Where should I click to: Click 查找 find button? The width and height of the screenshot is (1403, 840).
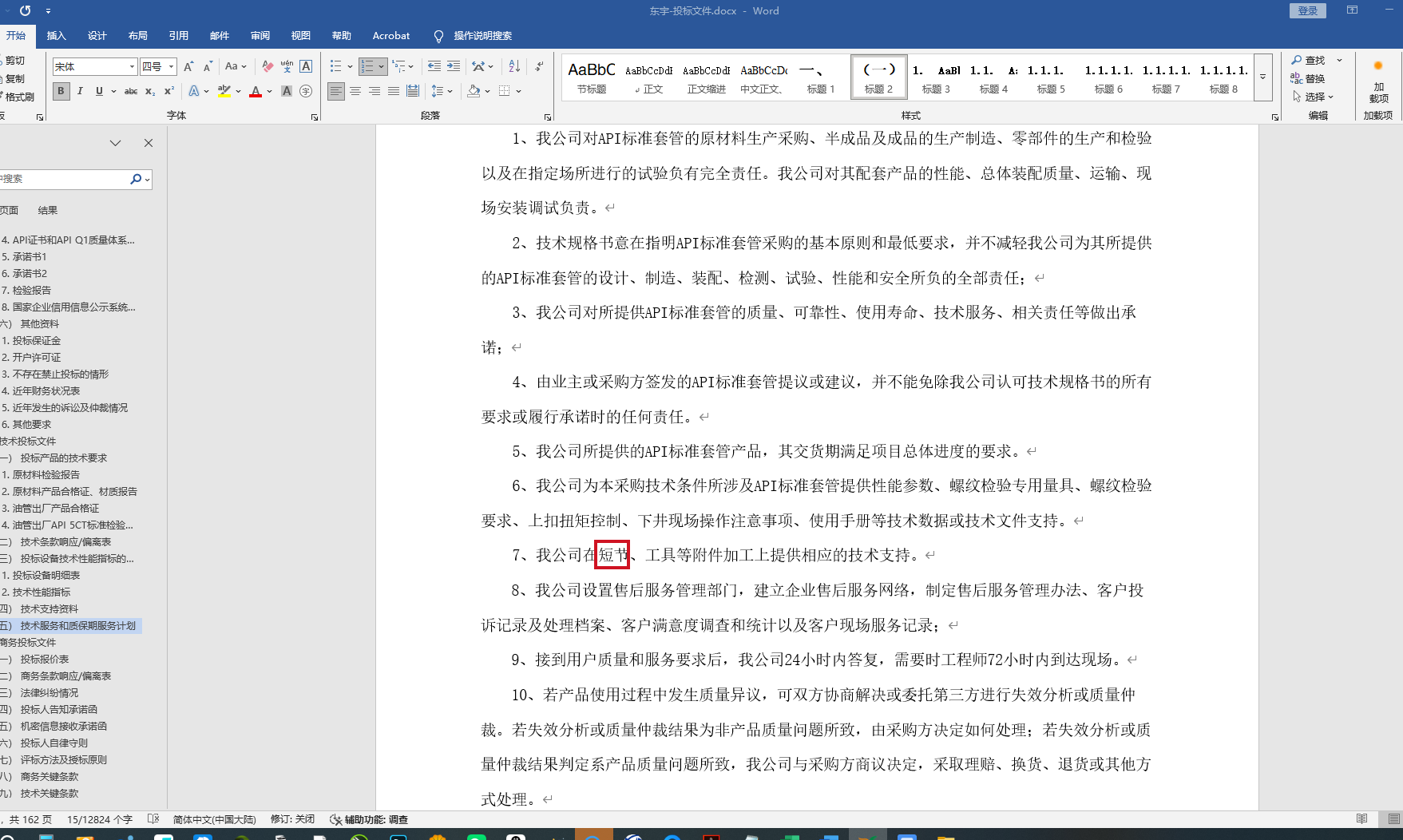1309,60
